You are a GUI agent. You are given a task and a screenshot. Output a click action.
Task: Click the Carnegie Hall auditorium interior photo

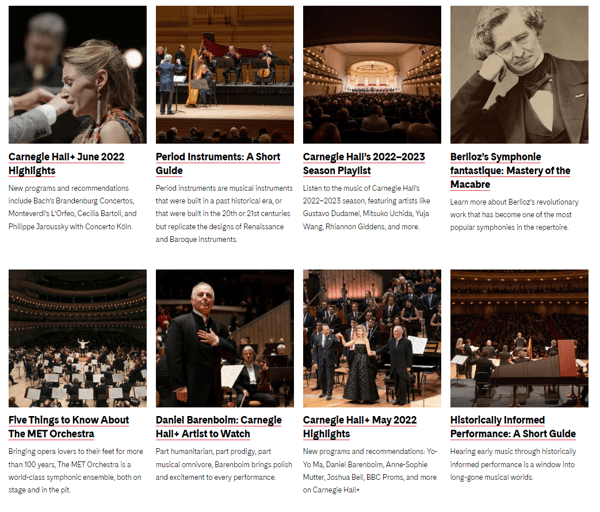(x=372, y=75)
